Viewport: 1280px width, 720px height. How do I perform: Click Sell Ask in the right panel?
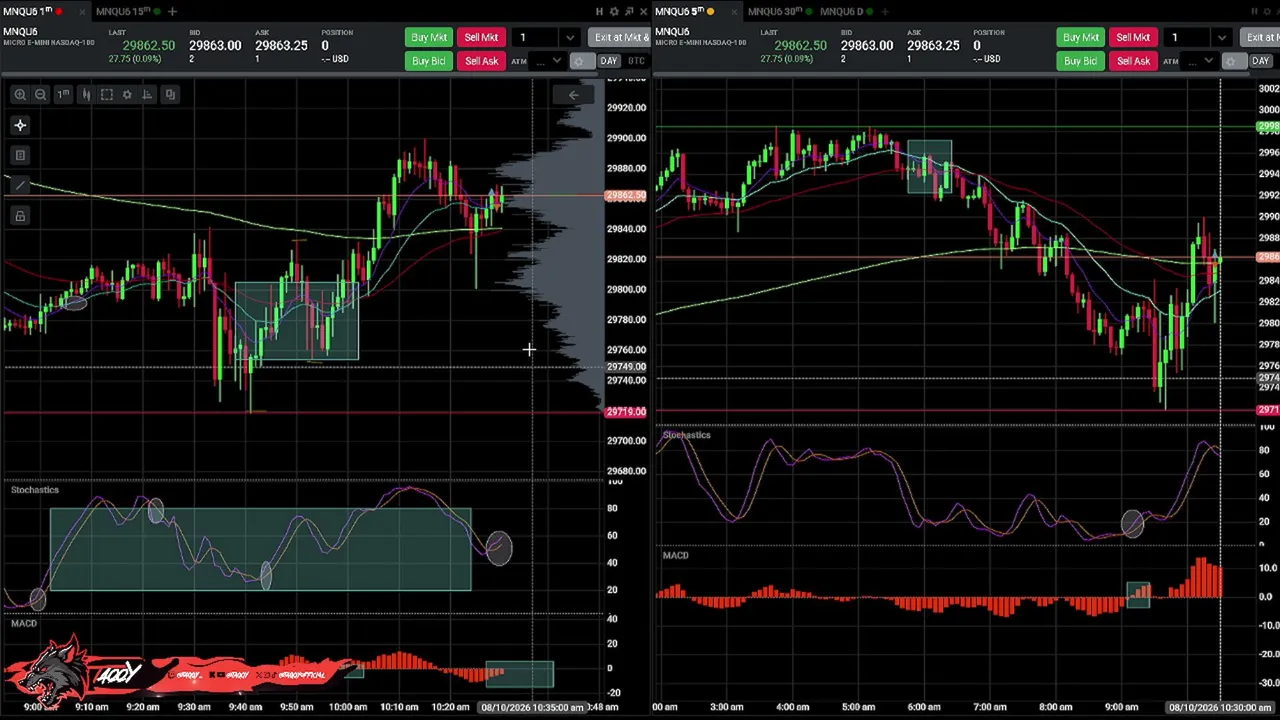coord(1133,61)
